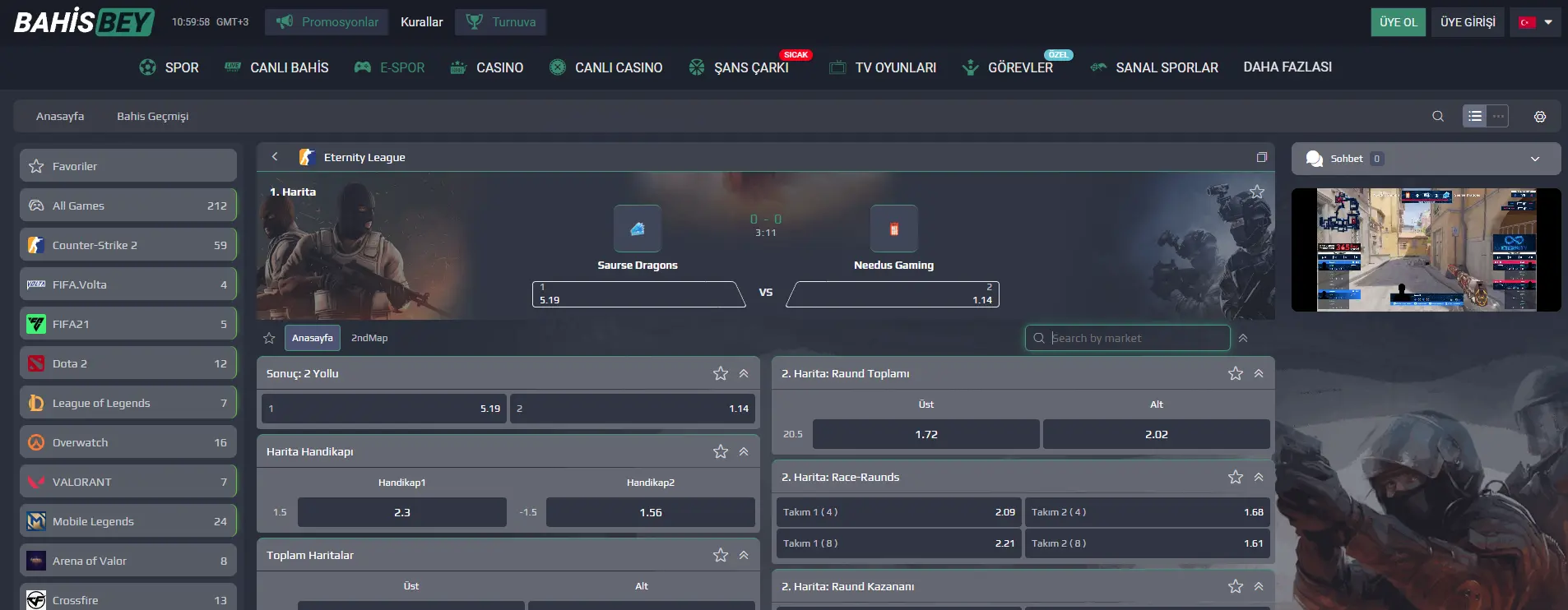Open the Kurallar link
This screenshot has height=610, width=1568.
[x=421, y=22]
